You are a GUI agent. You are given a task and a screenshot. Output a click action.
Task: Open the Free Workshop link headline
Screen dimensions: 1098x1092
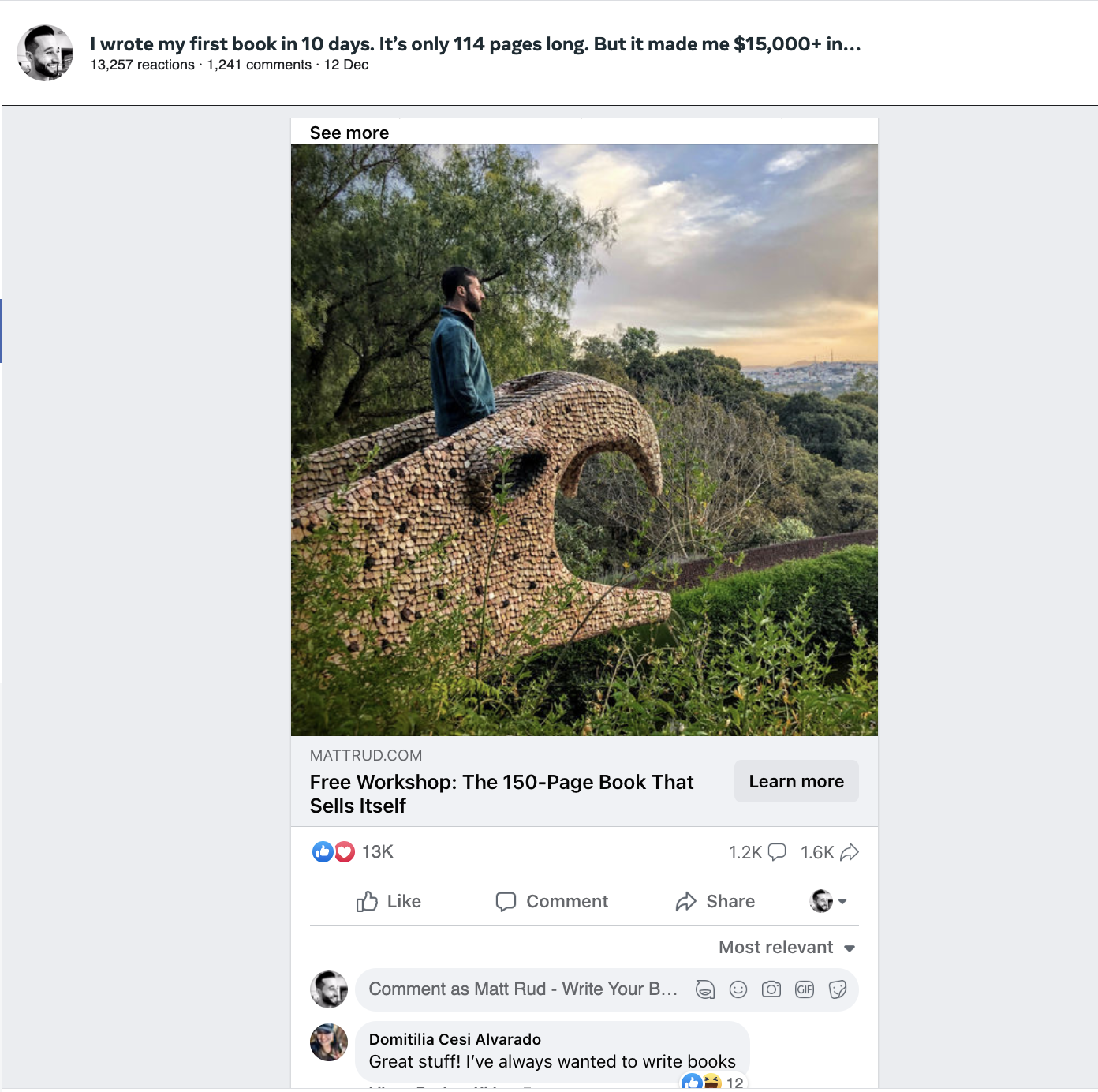pyautogui.click(x=502, y=794)
